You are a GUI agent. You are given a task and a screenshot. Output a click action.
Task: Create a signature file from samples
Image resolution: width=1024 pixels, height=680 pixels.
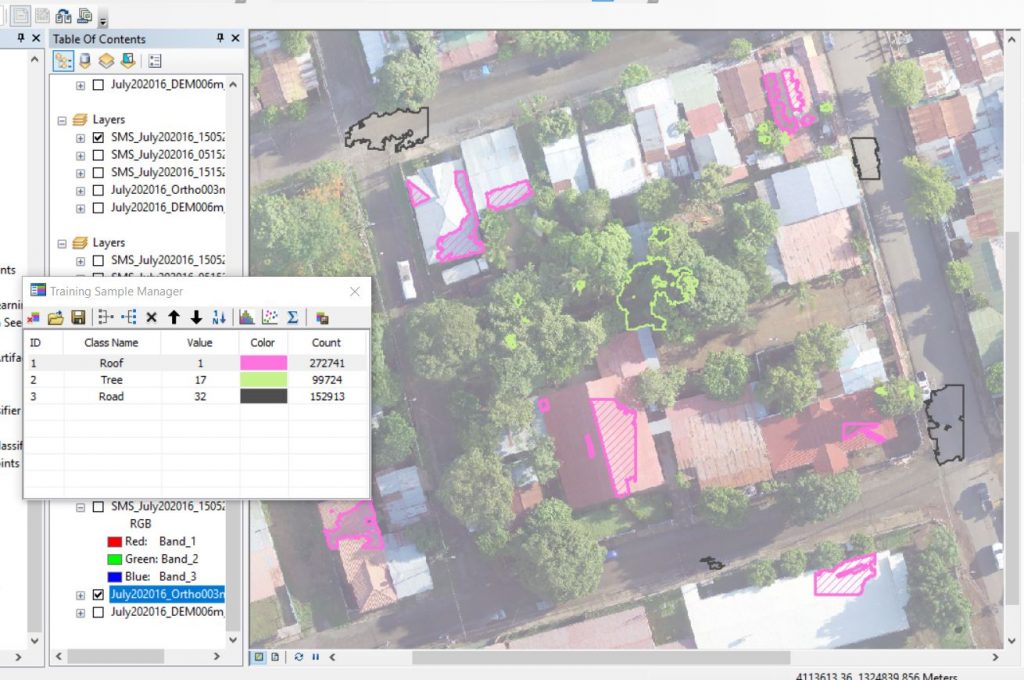tap(322, 317)
